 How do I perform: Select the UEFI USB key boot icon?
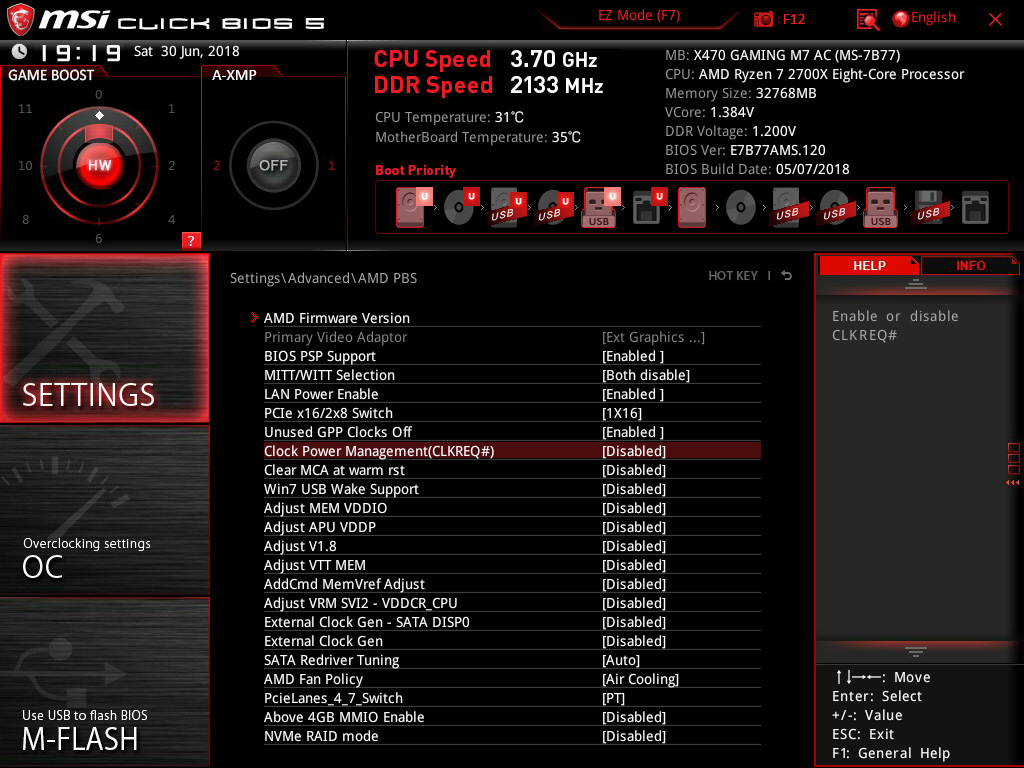[601, 207]
